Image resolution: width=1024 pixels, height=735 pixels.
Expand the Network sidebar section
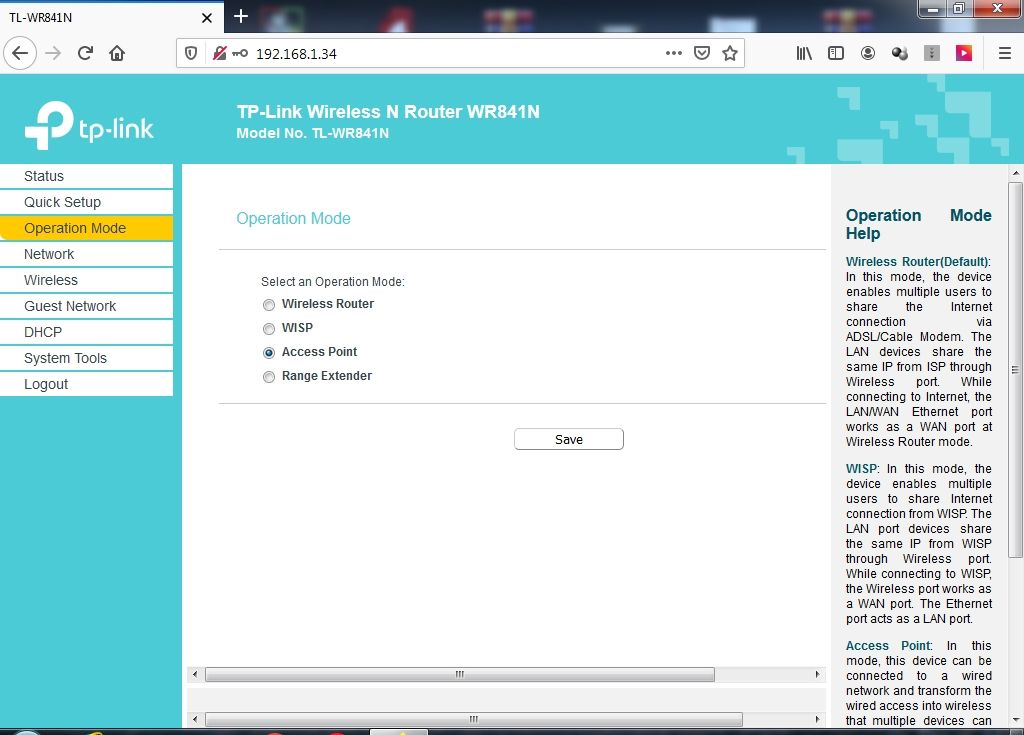(86, 254)
